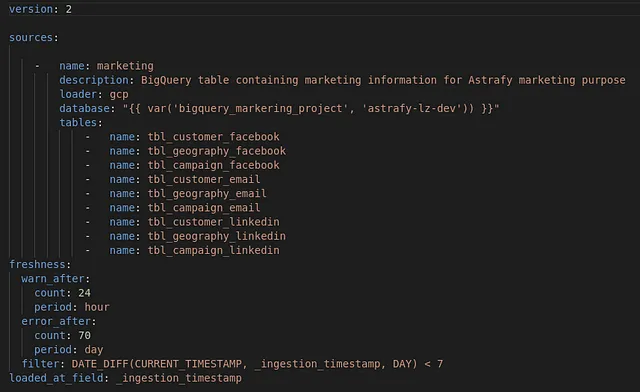
Task: Click the count value 70
Action: tap(84, 336)
